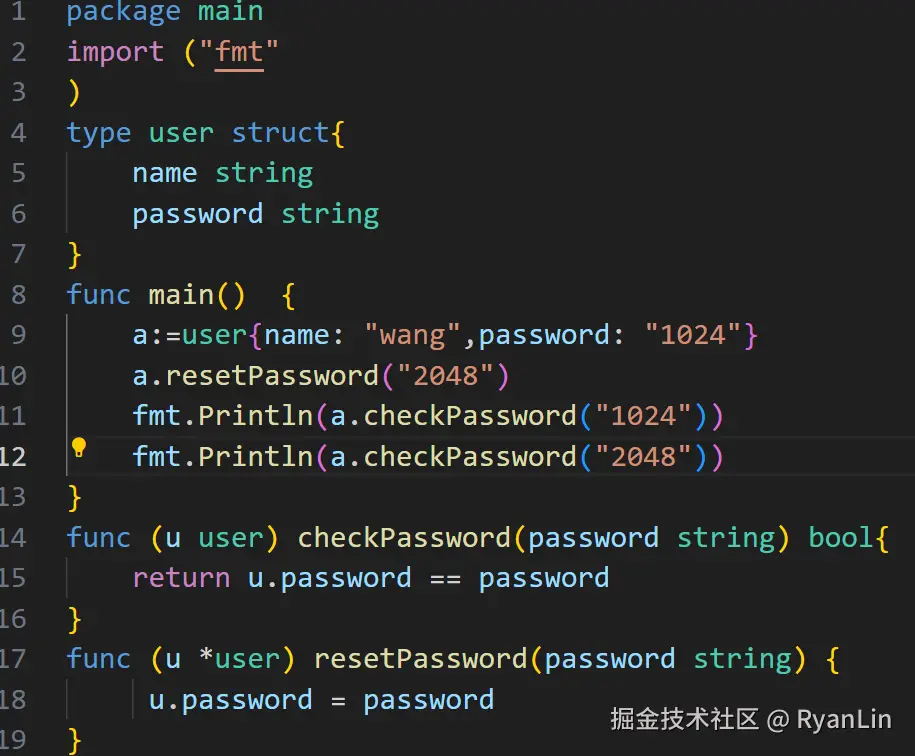
Task: Click line number 4 in gutter
Action: pyautogui.click(x=18, y=133)
